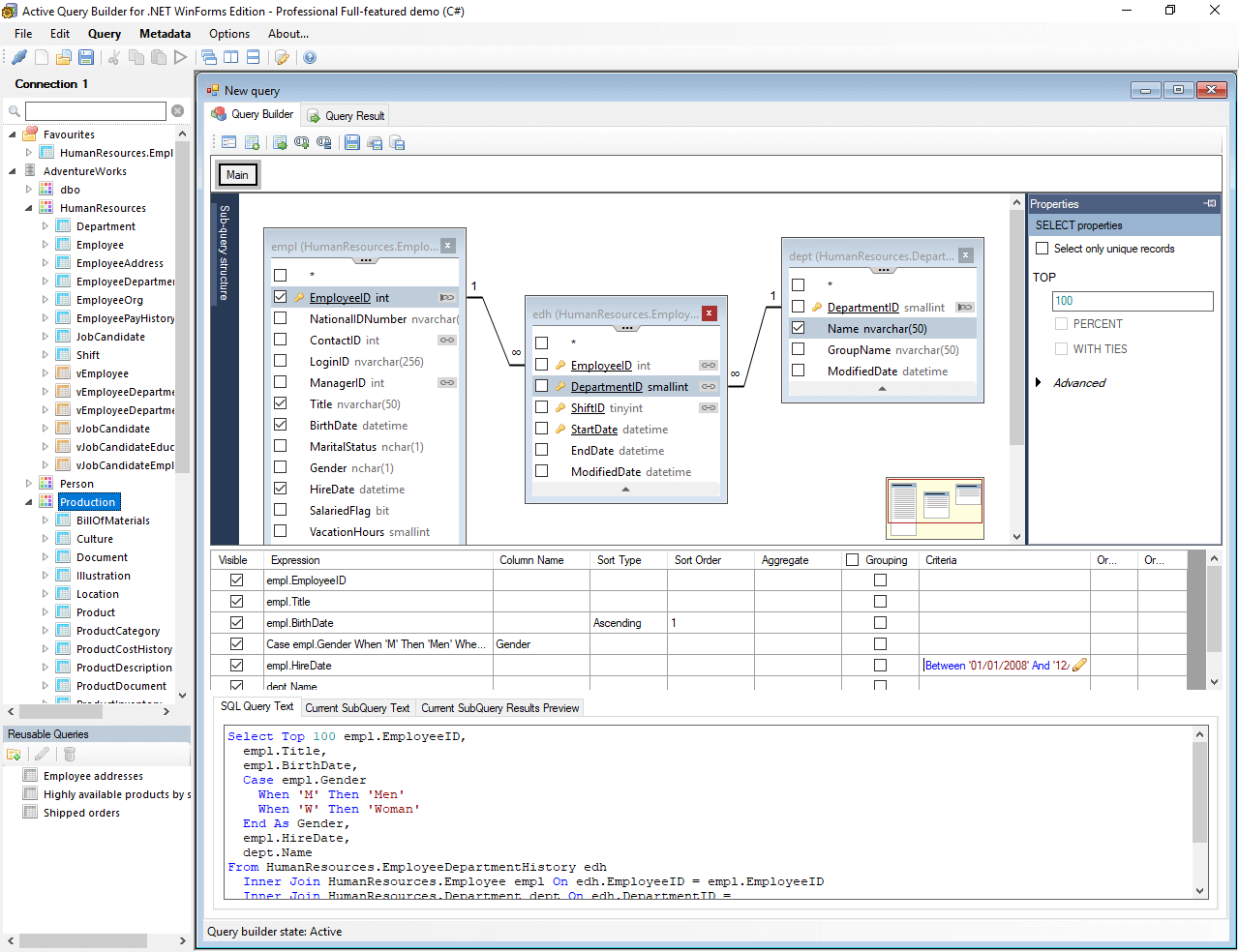1239x952 pixels.
Task: Uncheck Visible for the empl.Title row
Action: tap(236, 602)
